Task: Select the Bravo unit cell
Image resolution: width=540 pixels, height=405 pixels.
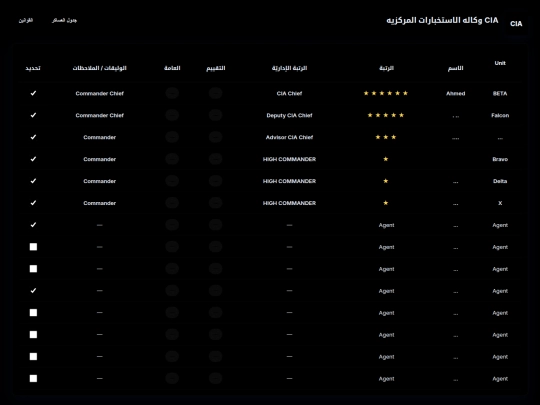Action: pyautogui.click(x=500, y=159)
